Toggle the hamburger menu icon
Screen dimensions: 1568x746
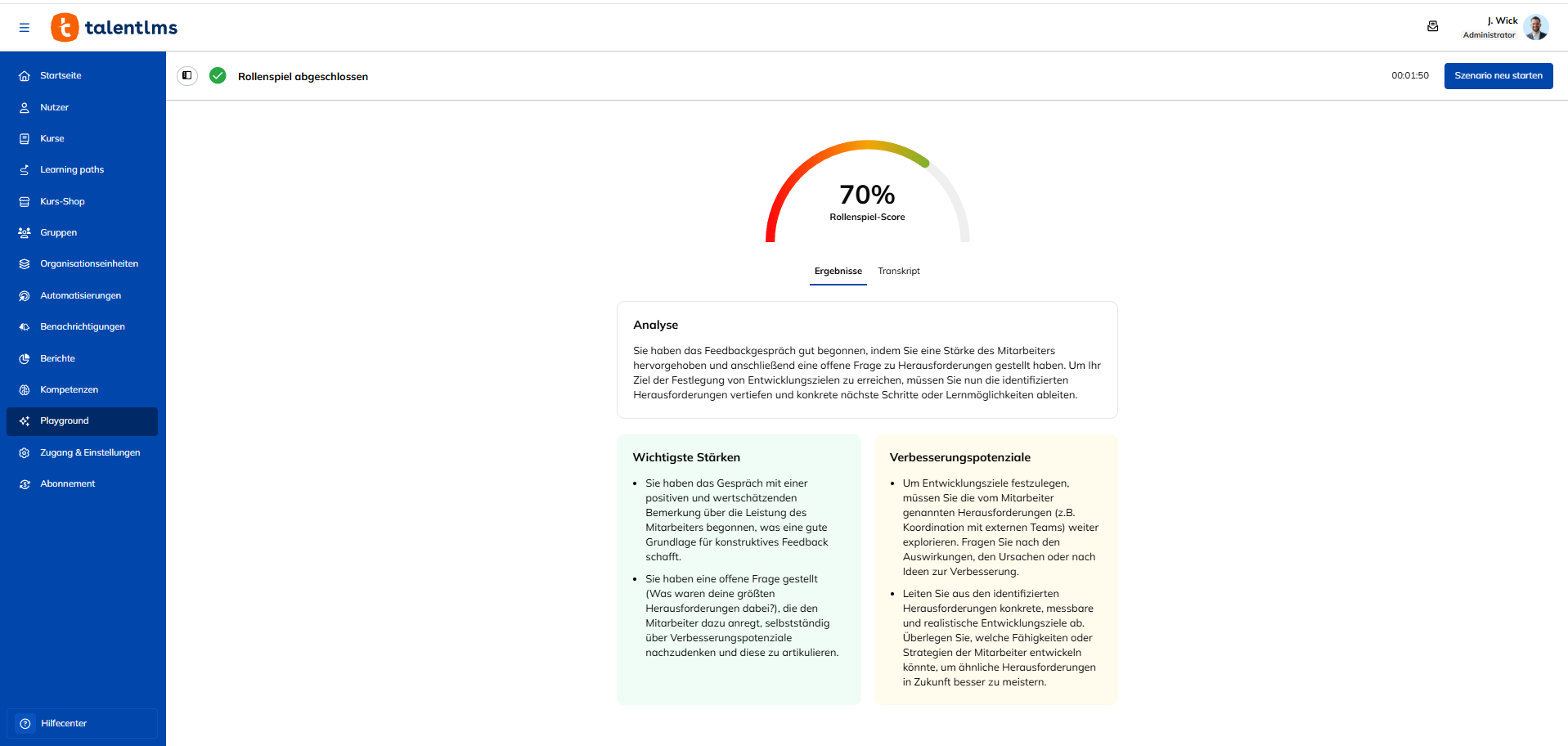click(25, 28)
